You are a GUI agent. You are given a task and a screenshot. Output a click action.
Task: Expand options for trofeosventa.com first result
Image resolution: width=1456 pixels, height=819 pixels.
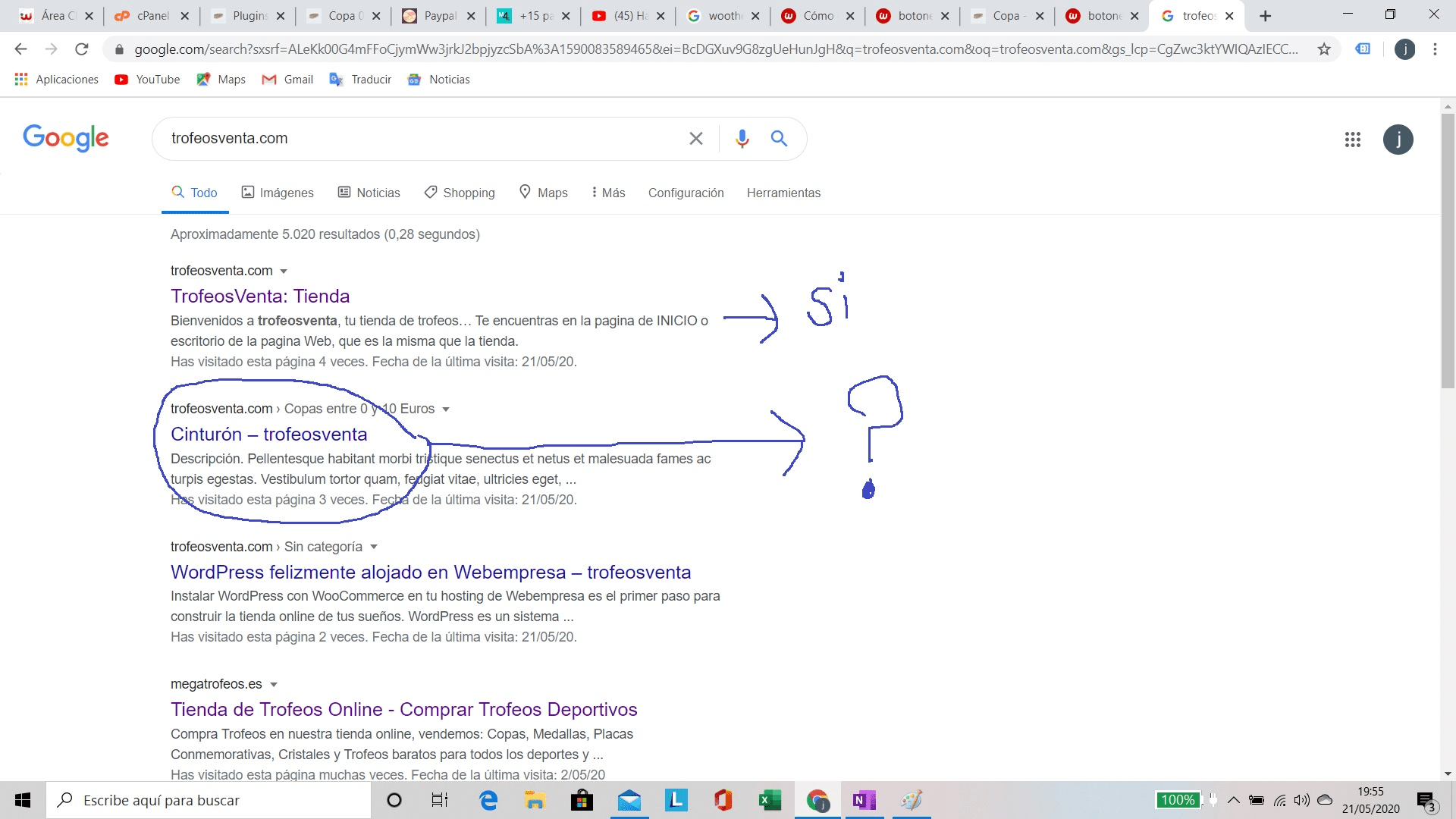click(284, 271)
